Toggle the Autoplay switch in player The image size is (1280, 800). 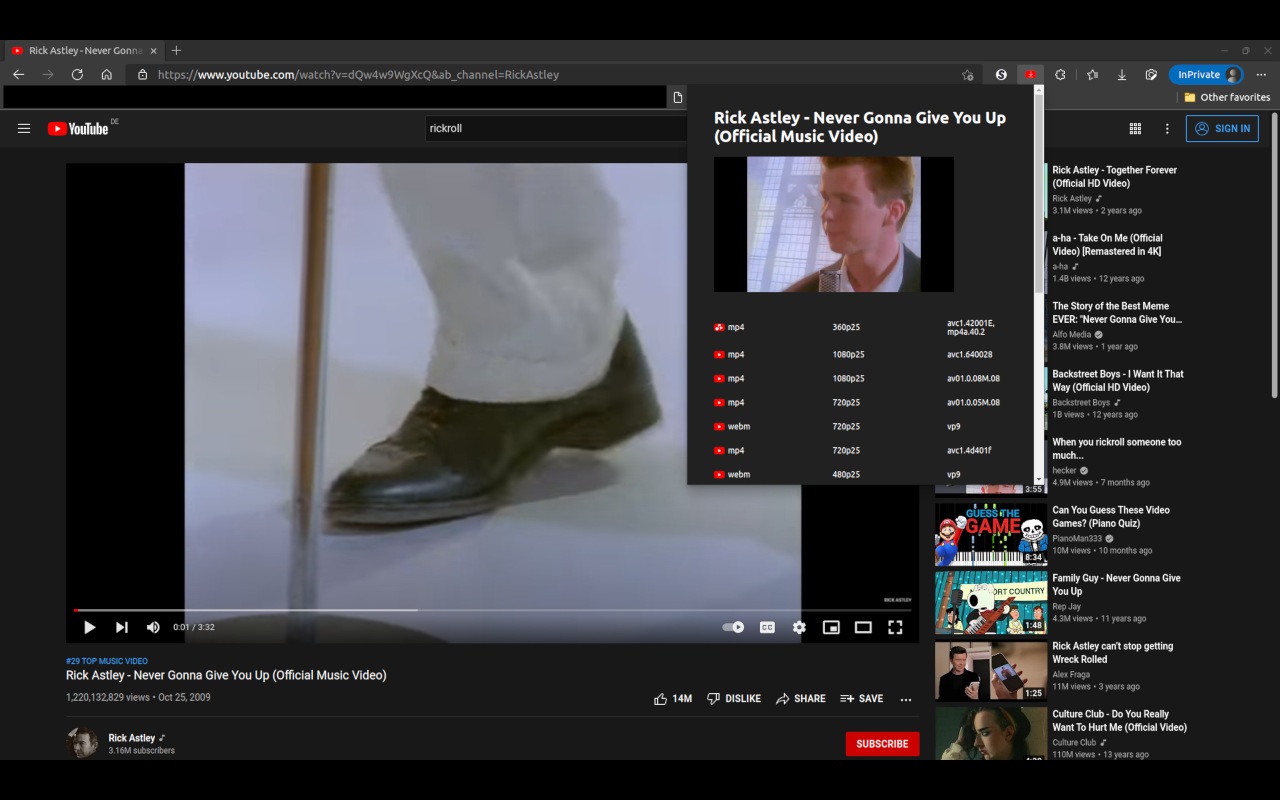tap(733, 627)
